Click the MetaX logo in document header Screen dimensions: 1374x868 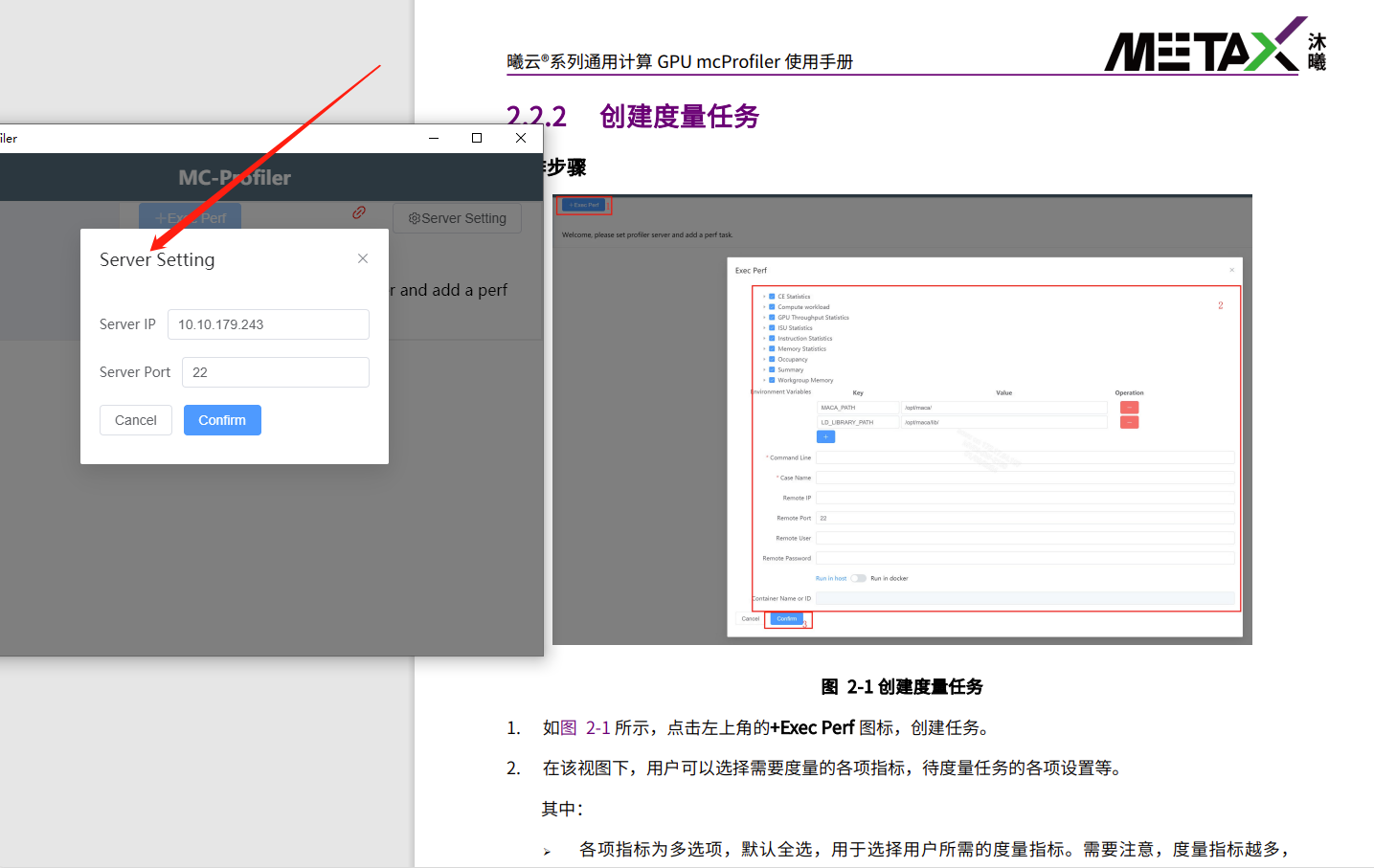click(1214, 46)
